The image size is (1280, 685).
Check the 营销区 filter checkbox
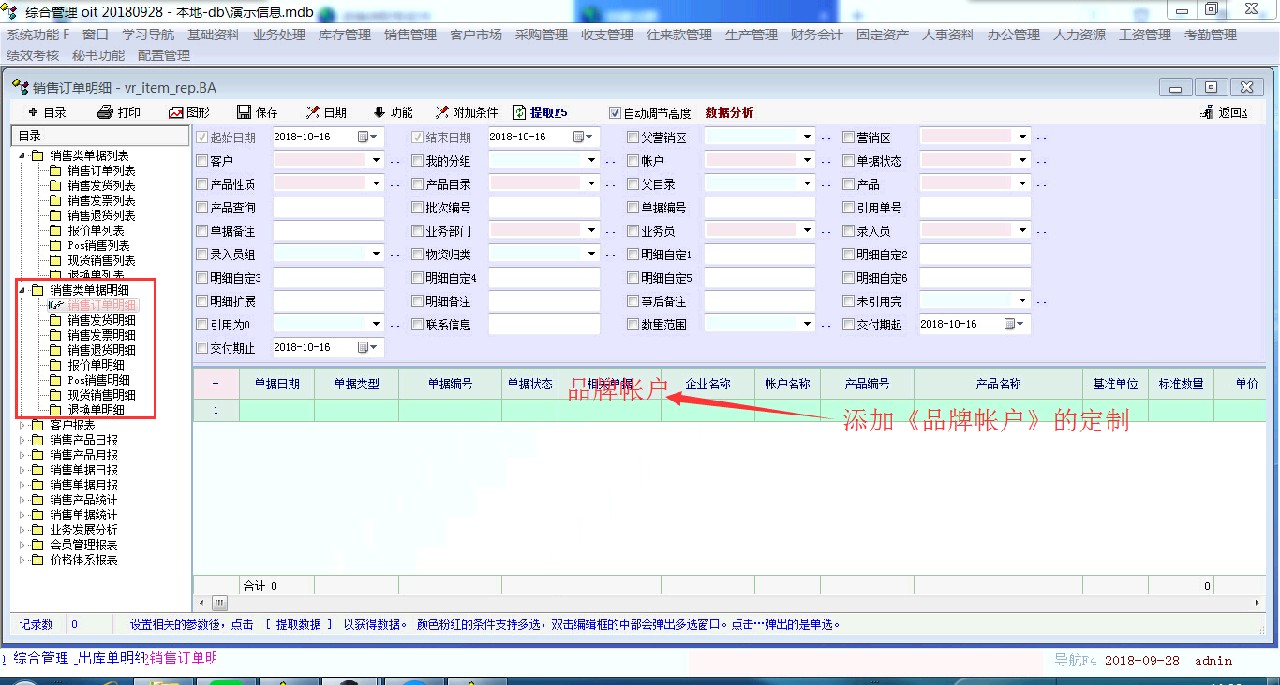click(x=848, y=137)
